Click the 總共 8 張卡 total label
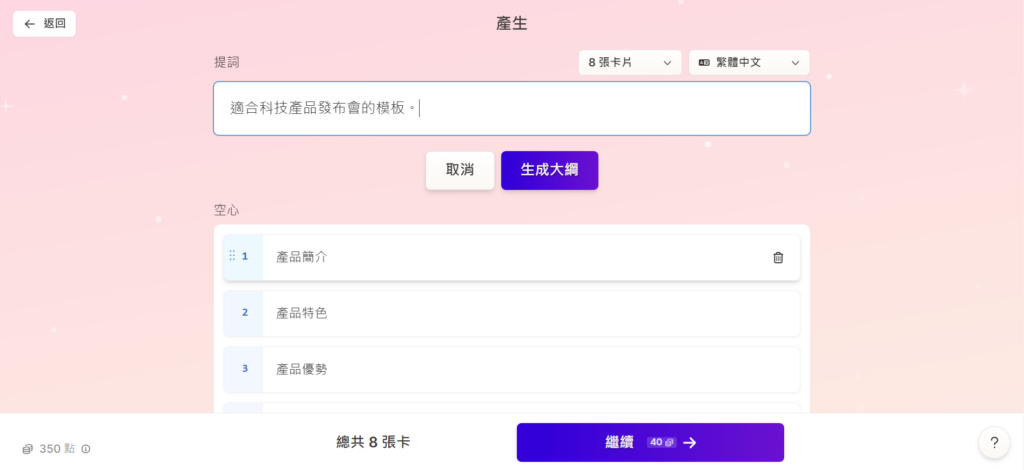 pyautogui.click(x=373, y=442)
